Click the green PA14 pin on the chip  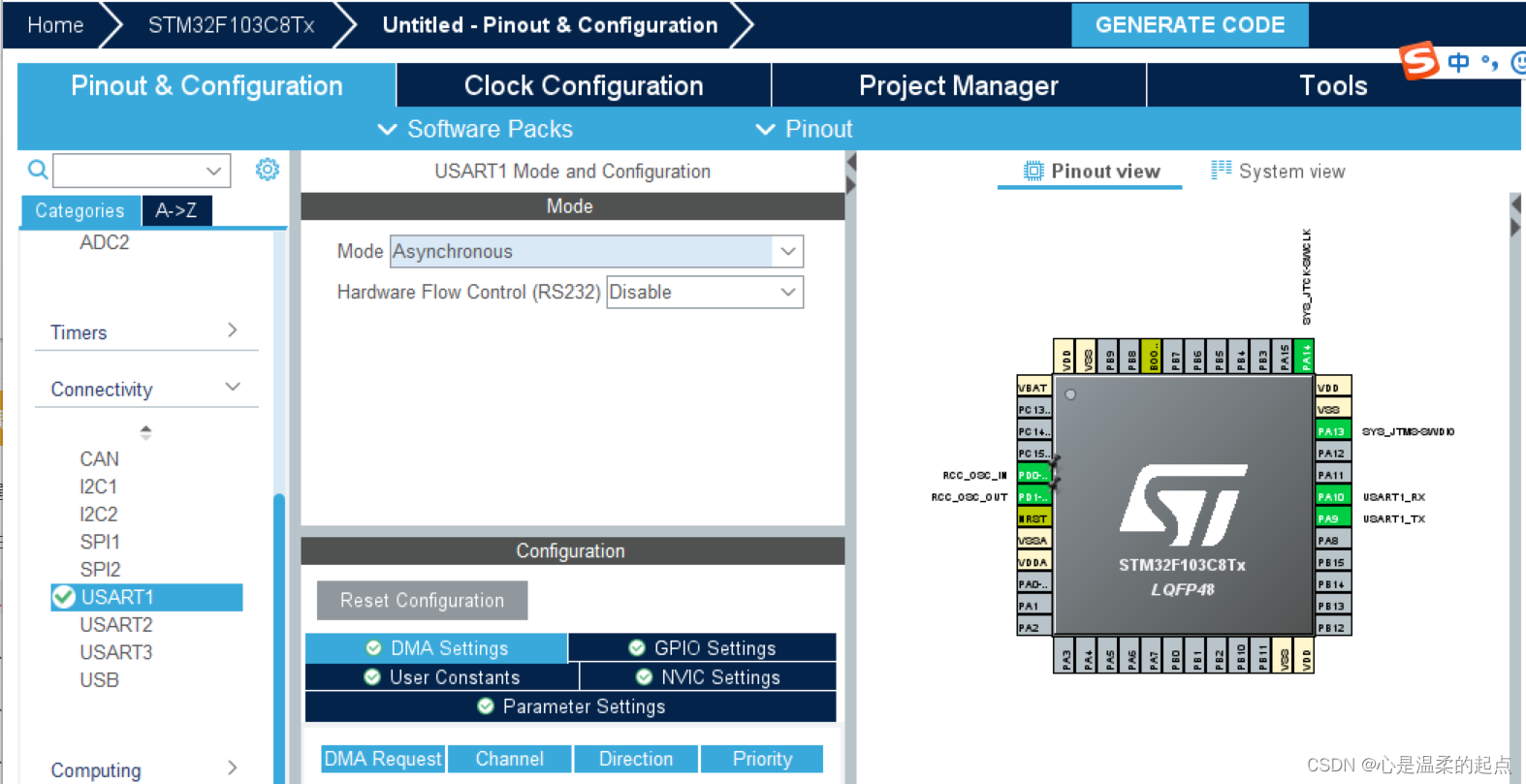1305,357
